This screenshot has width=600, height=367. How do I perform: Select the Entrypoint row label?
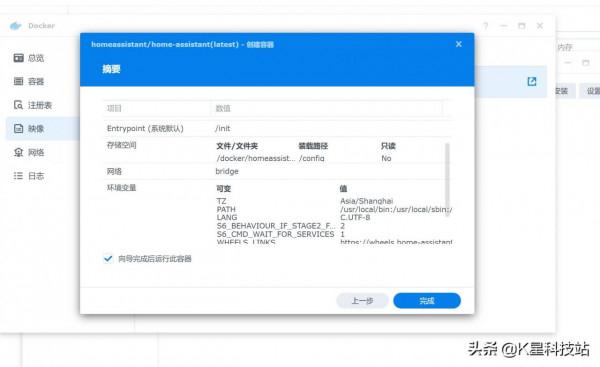coord(145,129)
